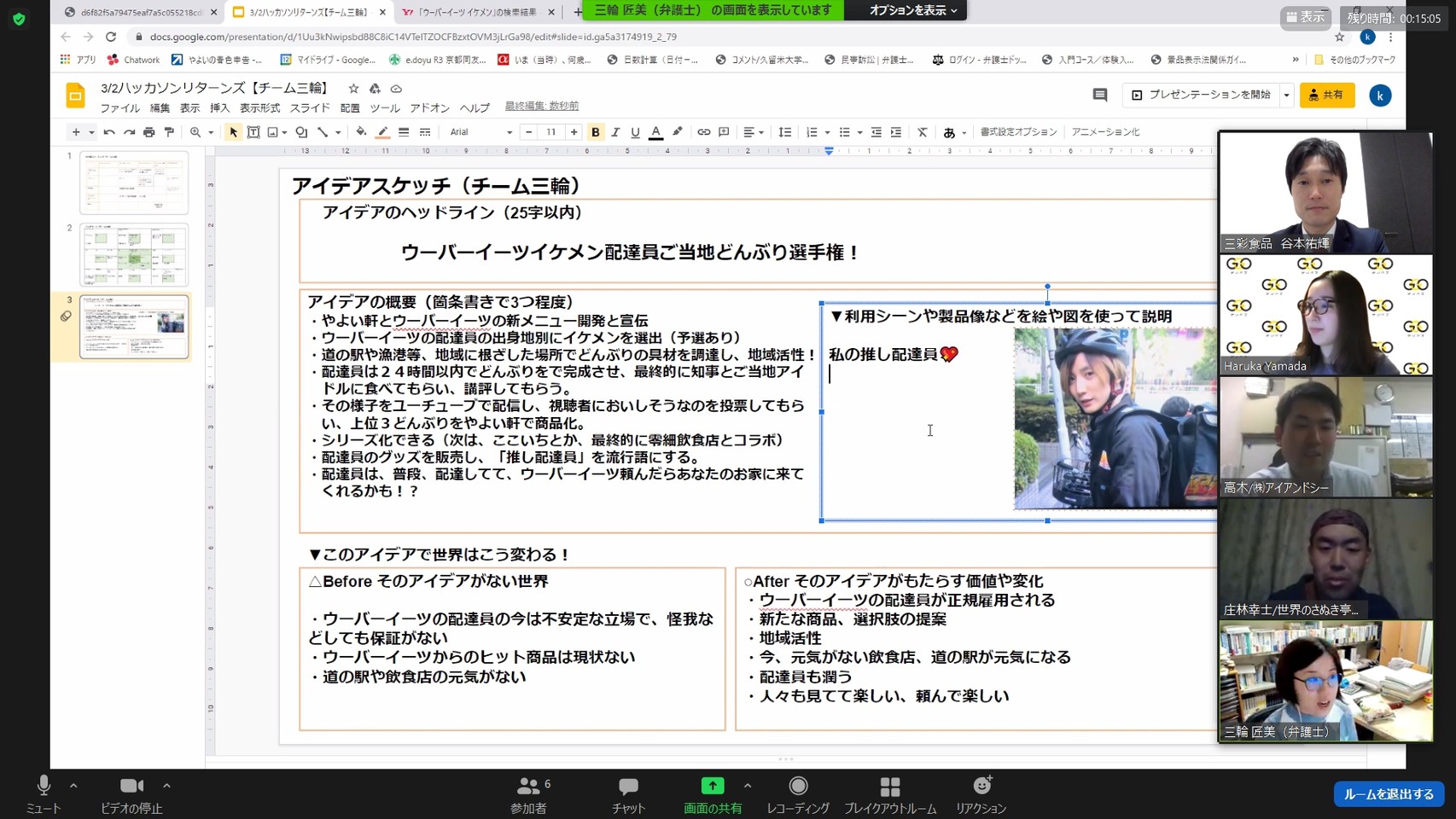
Task: Open the スライド menu
Action: click(x=310, y=108)
